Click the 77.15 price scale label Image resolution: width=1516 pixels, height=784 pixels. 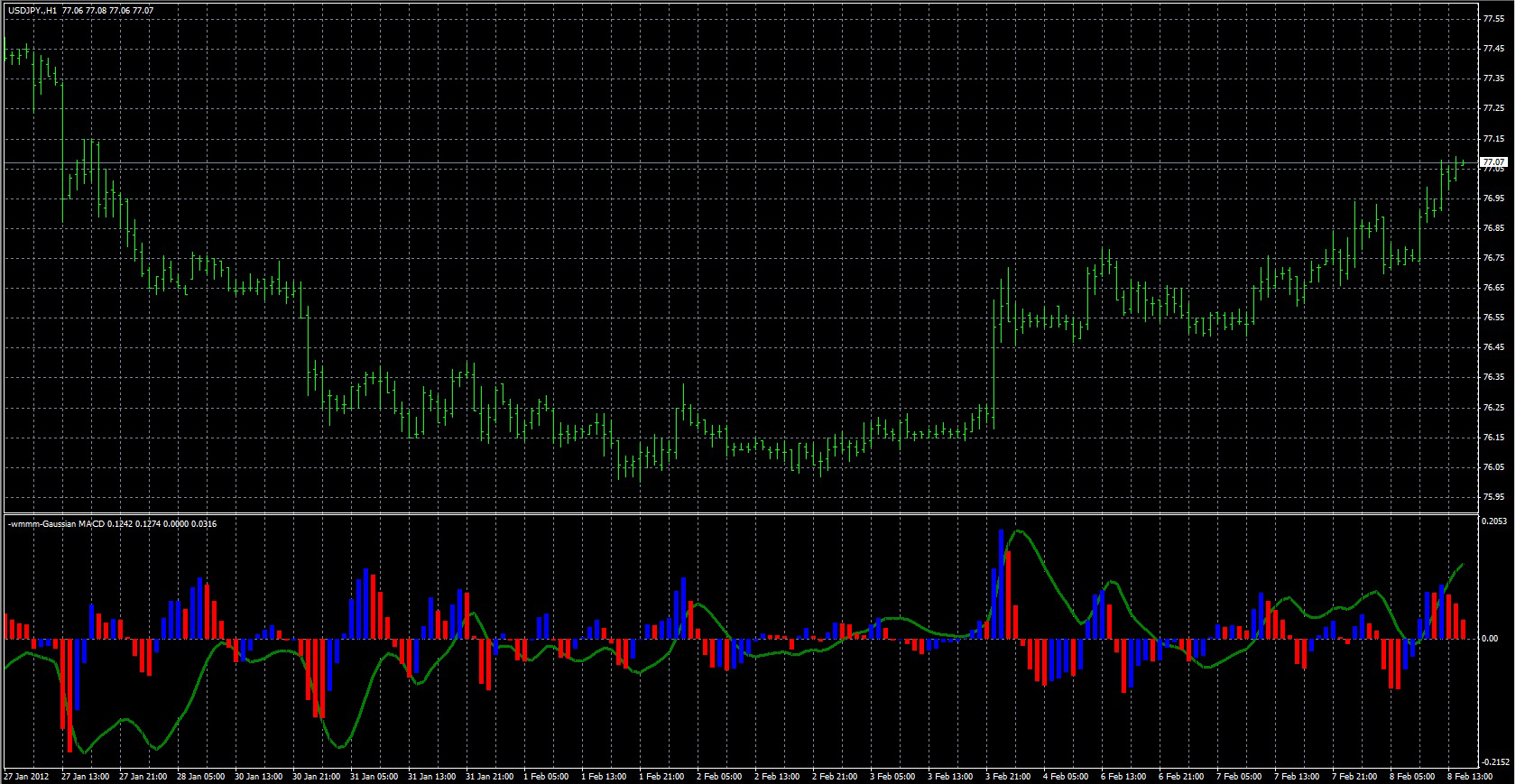click(1493, 139)
